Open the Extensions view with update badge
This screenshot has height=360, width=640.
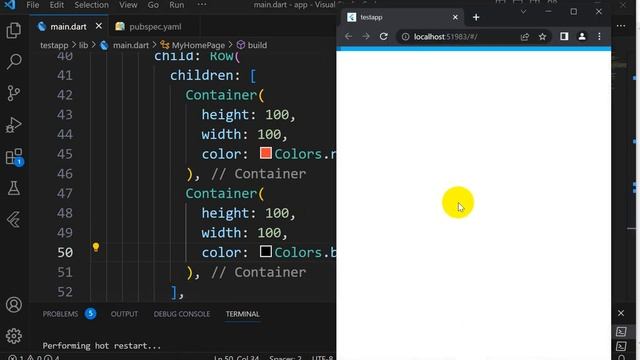pyautogui.click(x=14, y=157)
